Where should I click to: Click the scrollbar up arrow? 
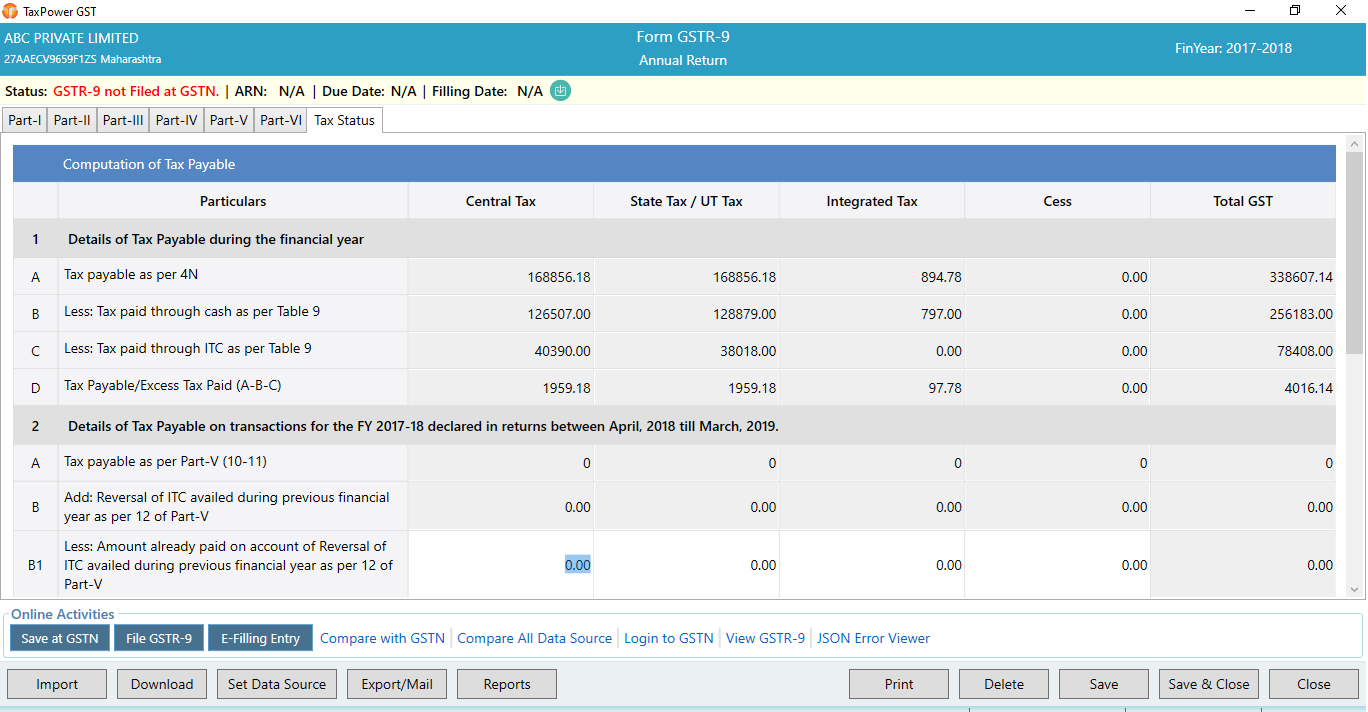[1355, 143]
